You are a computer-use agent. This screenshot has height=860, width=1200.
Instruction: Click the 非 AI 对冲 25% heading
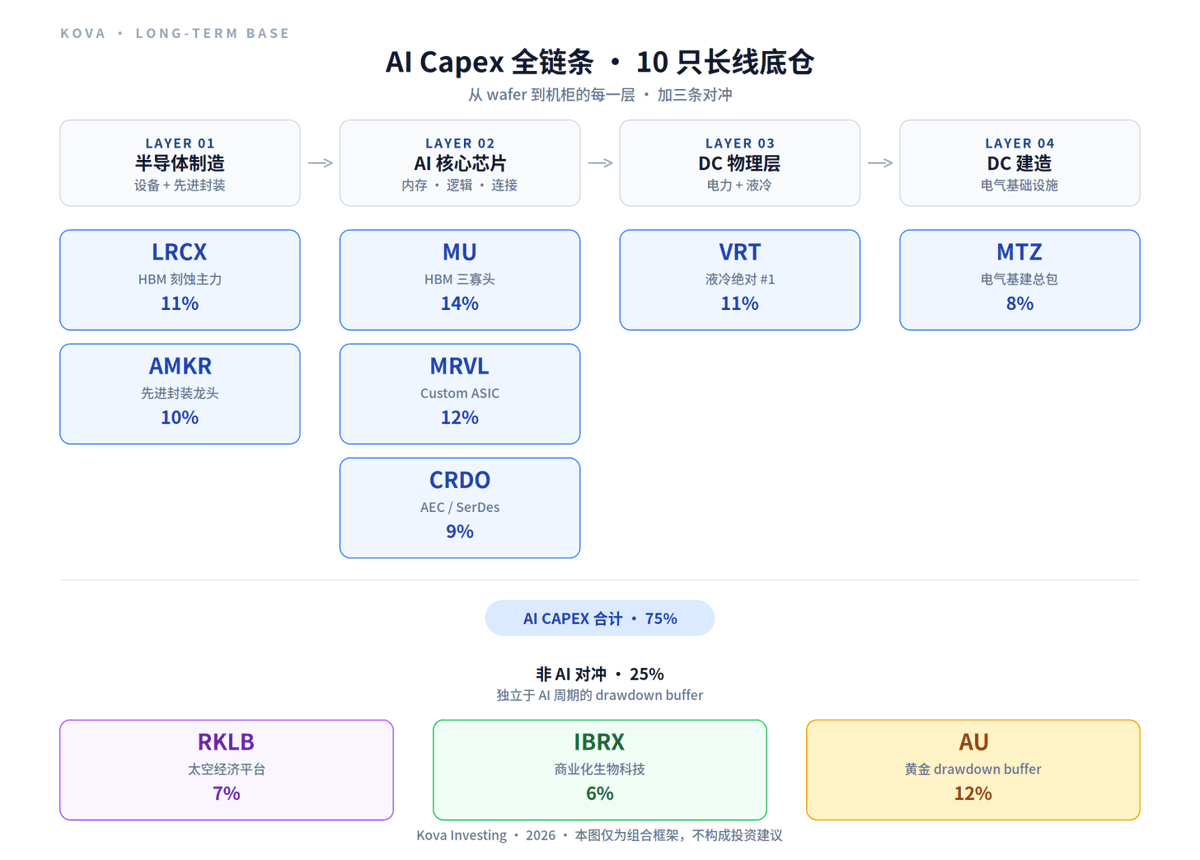[600, 674]
